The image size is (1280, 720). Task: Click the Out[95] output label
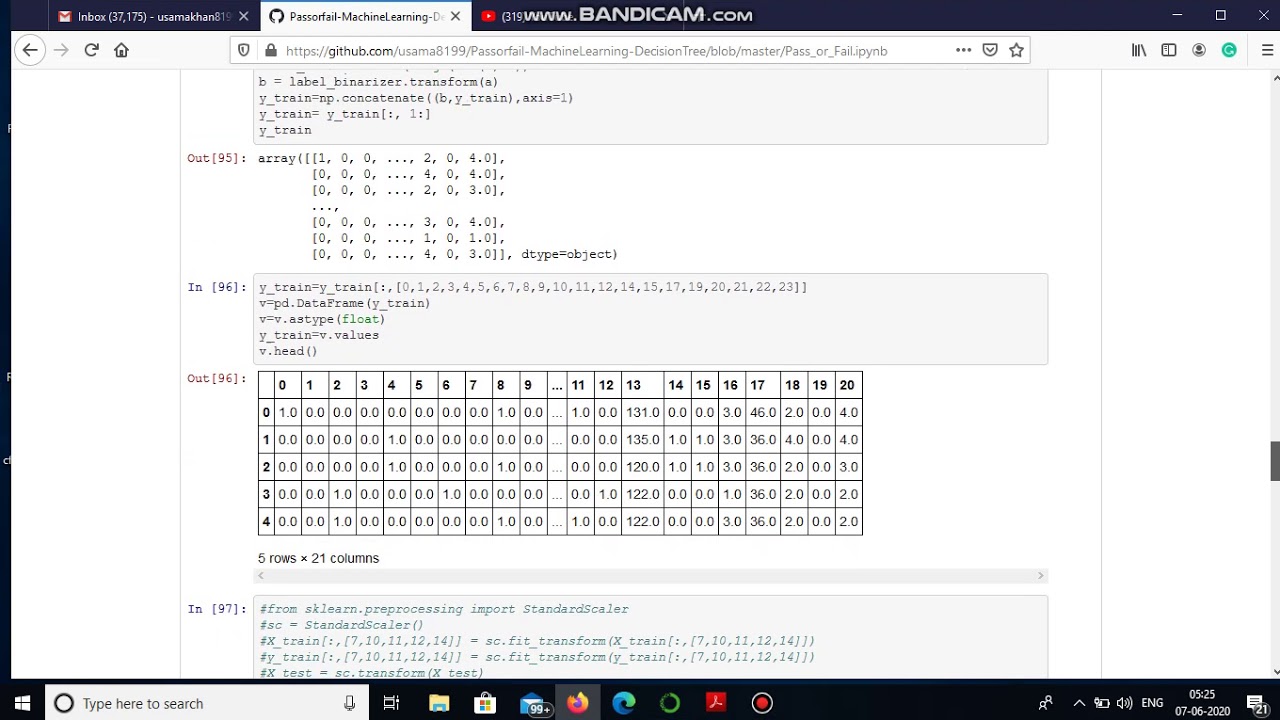click(216, 158)
